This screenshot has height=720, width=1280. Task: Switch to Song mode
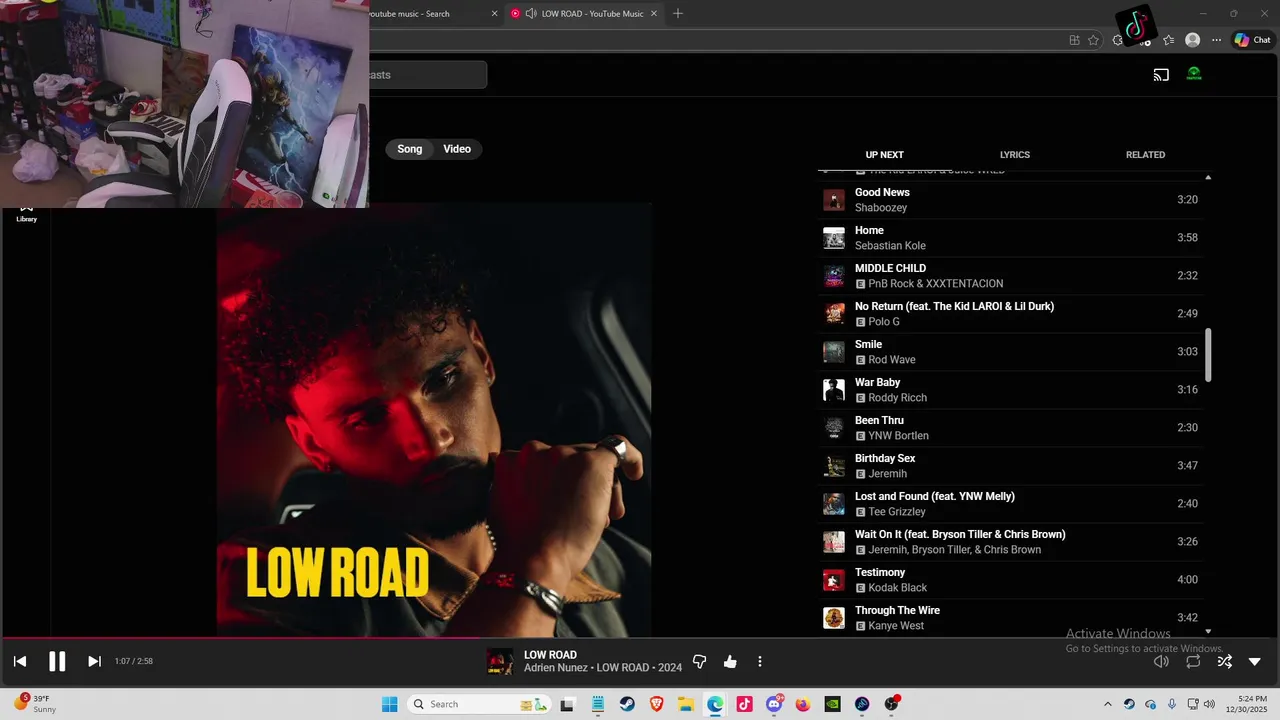pos(410,149)
